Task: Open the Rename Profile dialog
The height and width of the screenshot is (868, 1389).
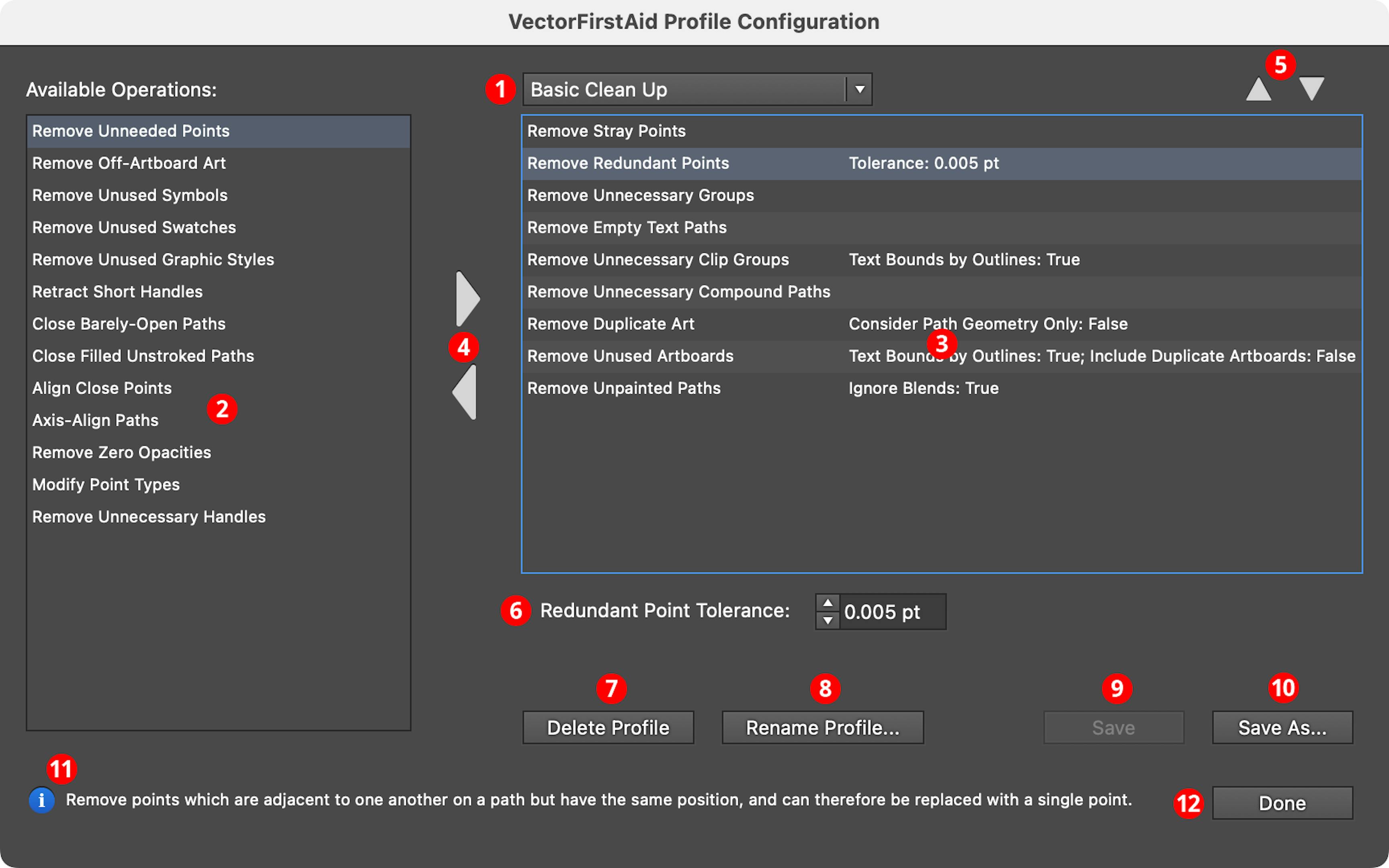Action: tap(822, 727)
